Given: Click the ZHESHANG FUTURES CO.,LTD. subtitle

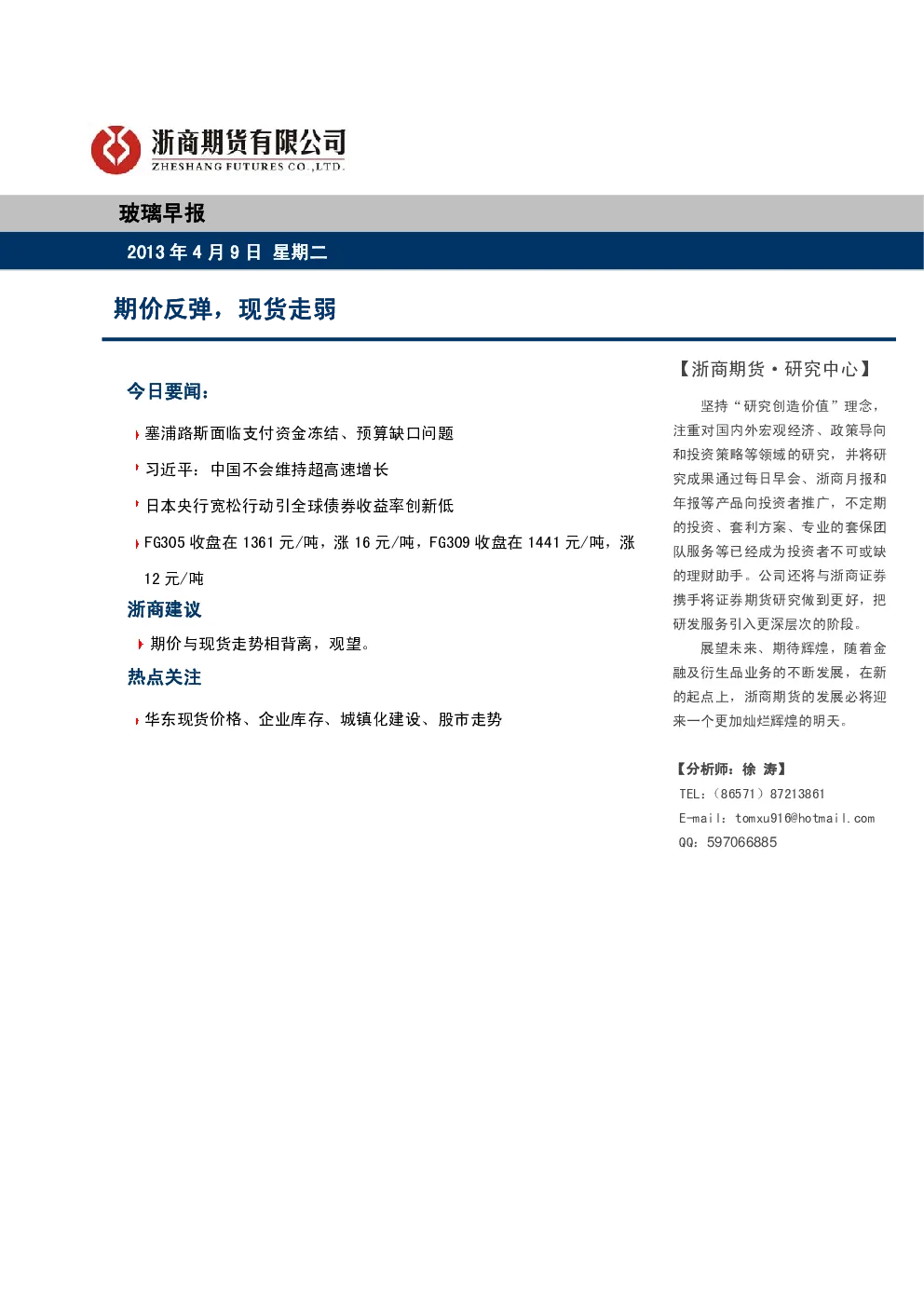Looking at the screenshot, I should pos(248,167).
